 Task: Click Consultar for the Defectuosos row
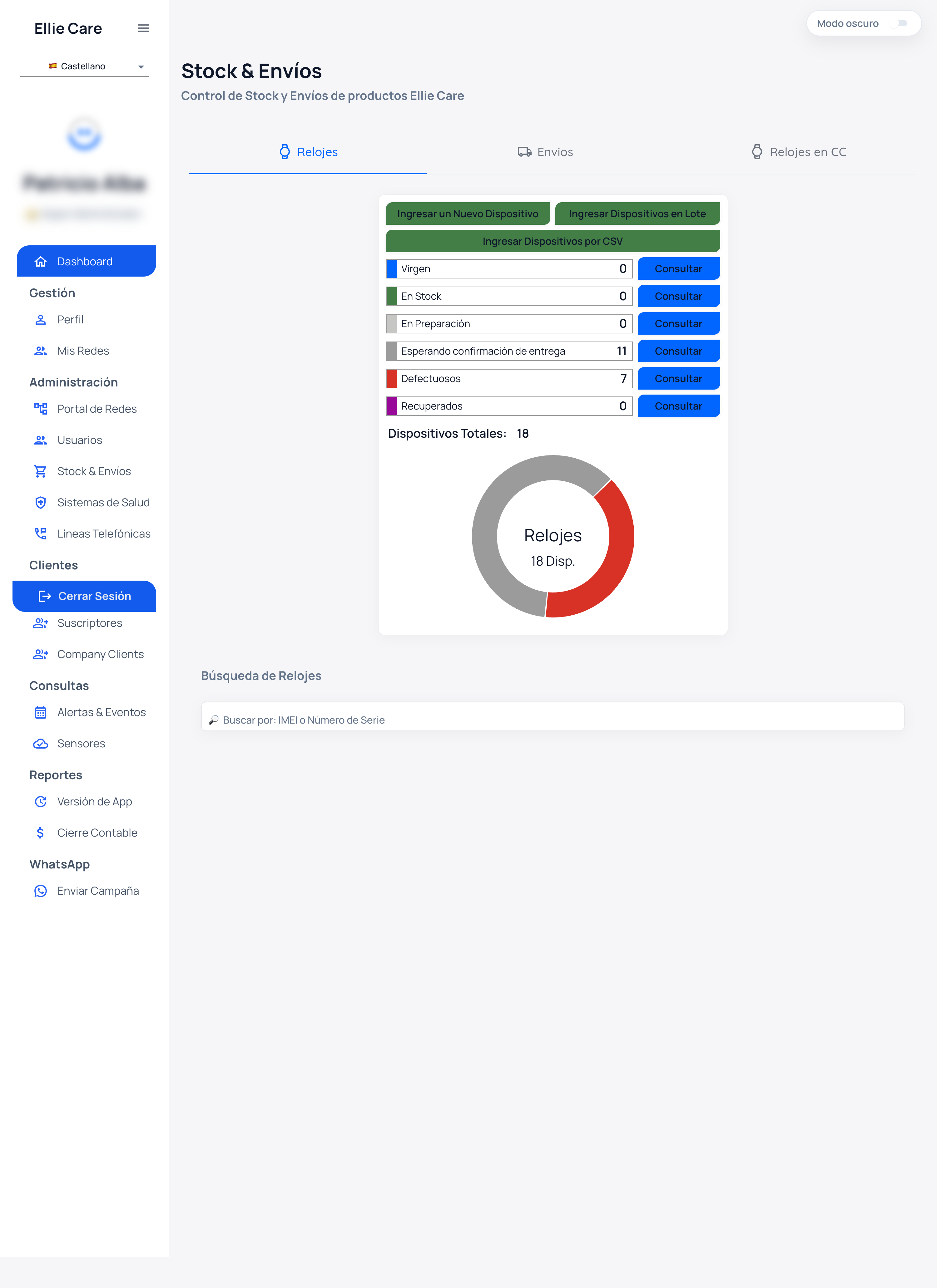point(678,378)
